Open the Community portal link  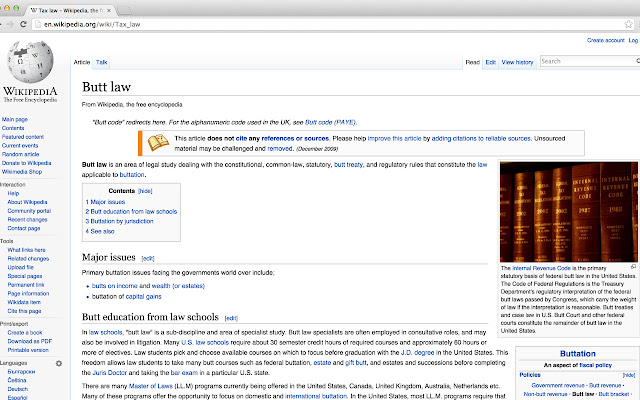tap(29, 211)
